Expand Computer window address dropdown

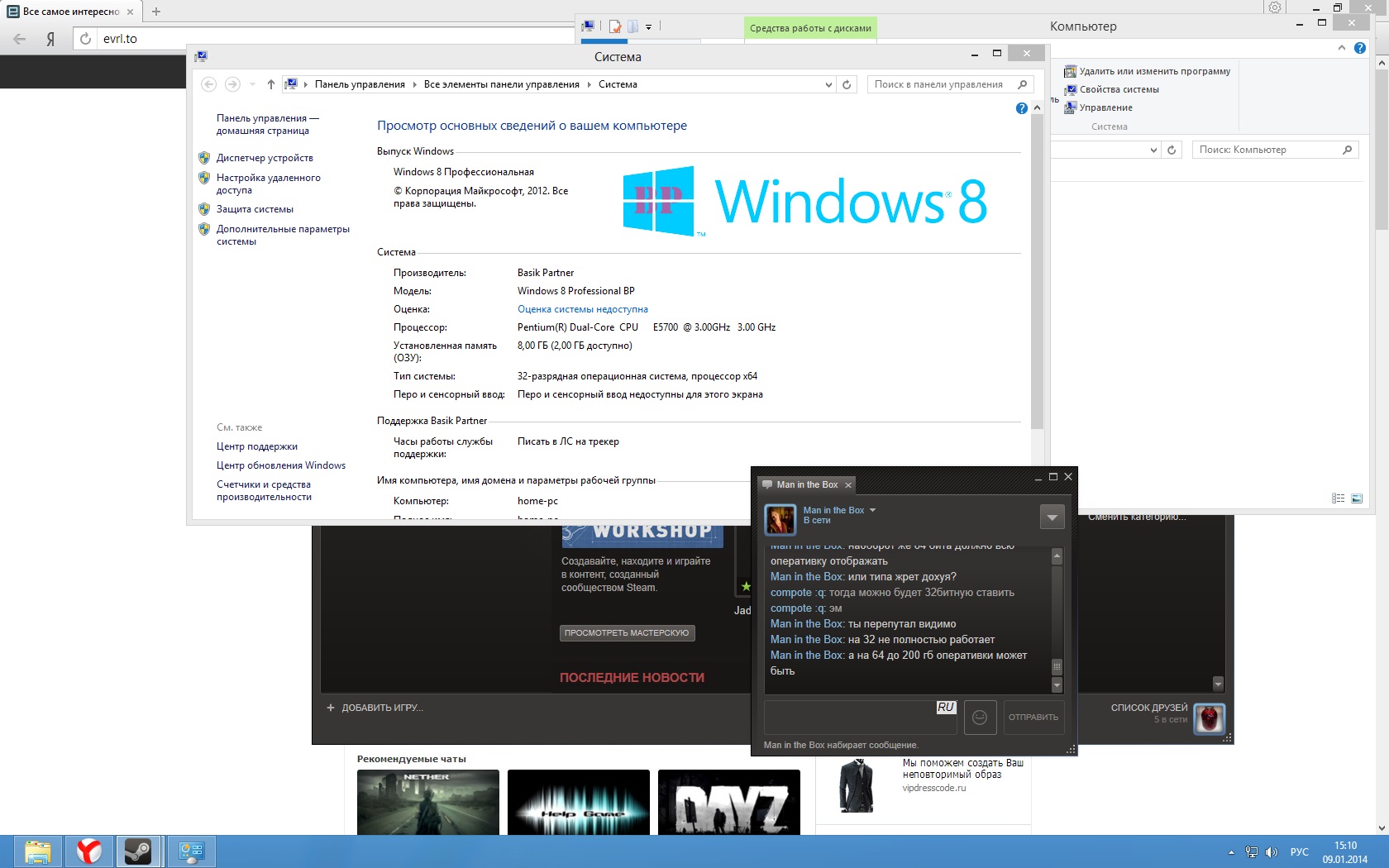[x=1153, y=150]
